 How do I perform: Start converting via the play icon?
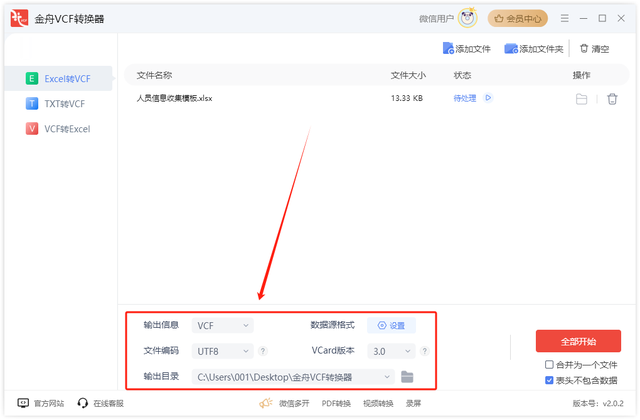pyautogui.click(x=488, y=98)
